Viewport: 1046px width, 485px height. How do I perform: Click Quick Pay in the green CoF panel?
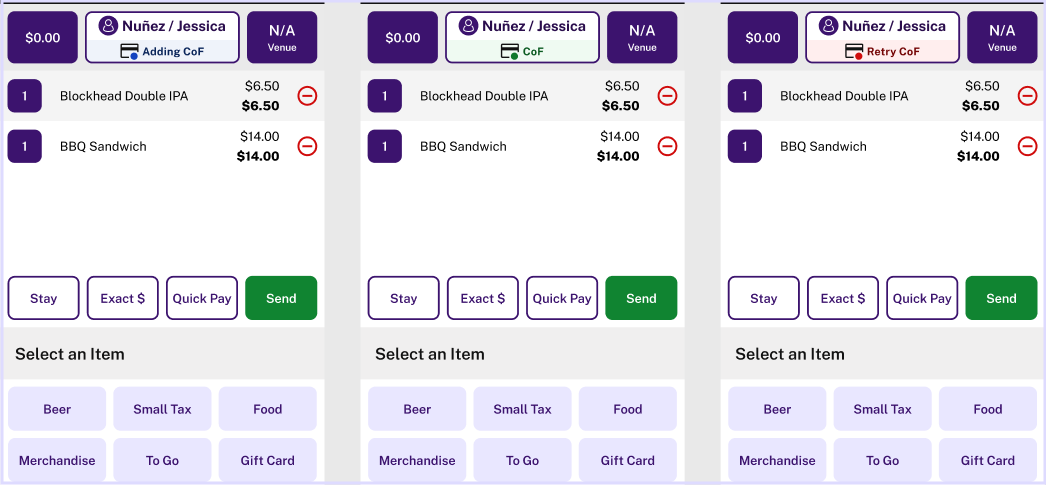(562, 298)
